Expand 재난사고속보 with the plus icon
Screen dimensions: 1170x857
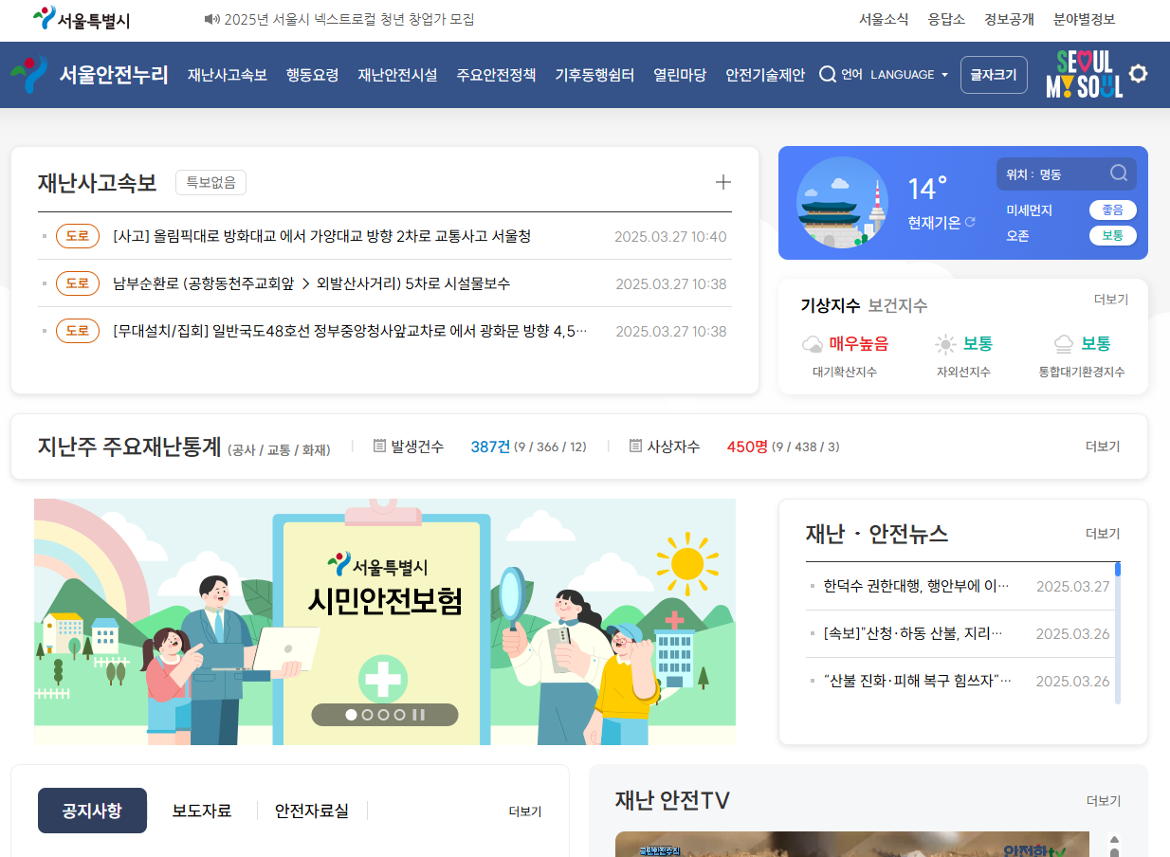coord(723,182)
